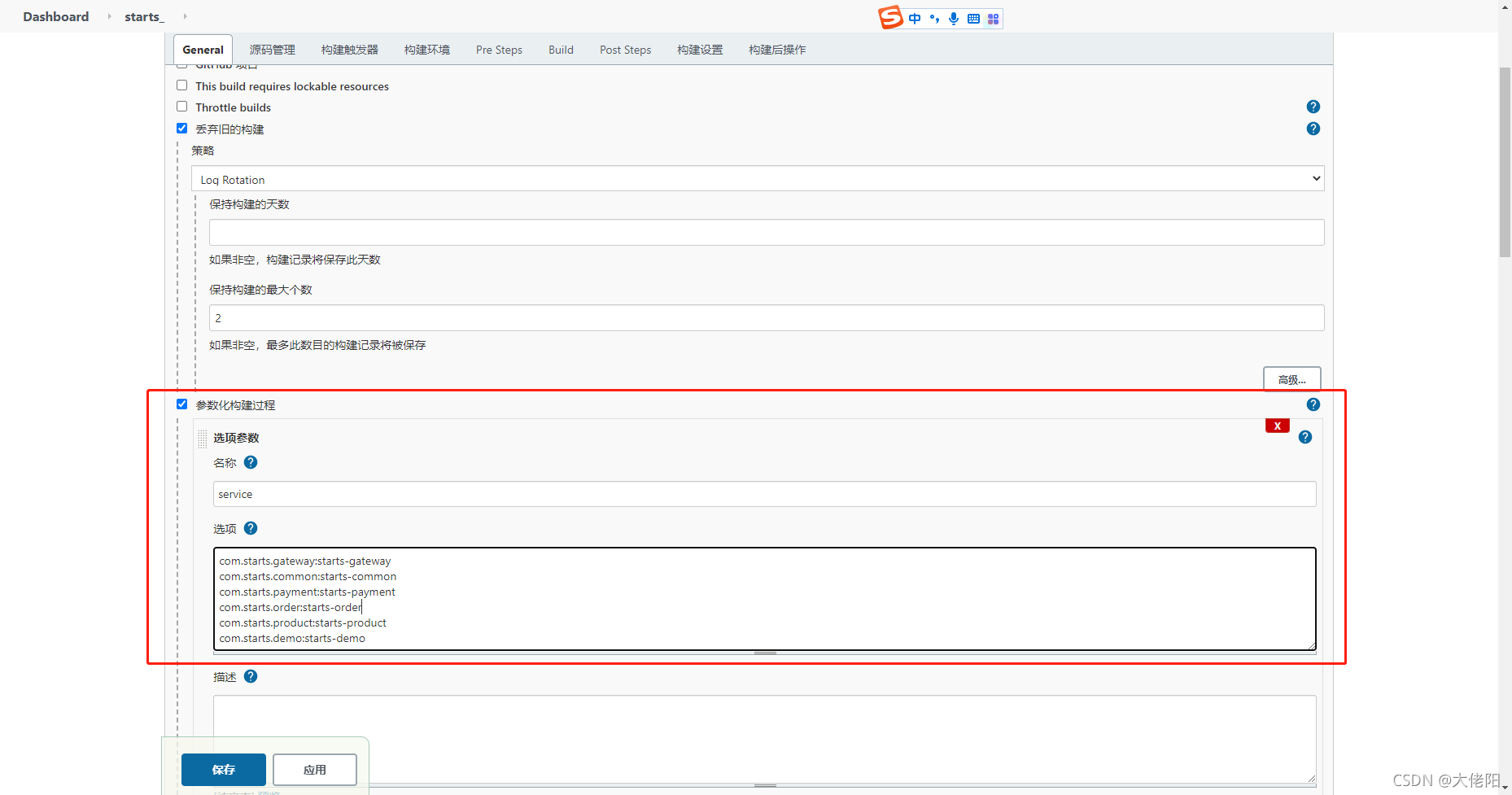Show help for 描述 field
Screen dimensions: 1512x795
[x=251, y=676]
